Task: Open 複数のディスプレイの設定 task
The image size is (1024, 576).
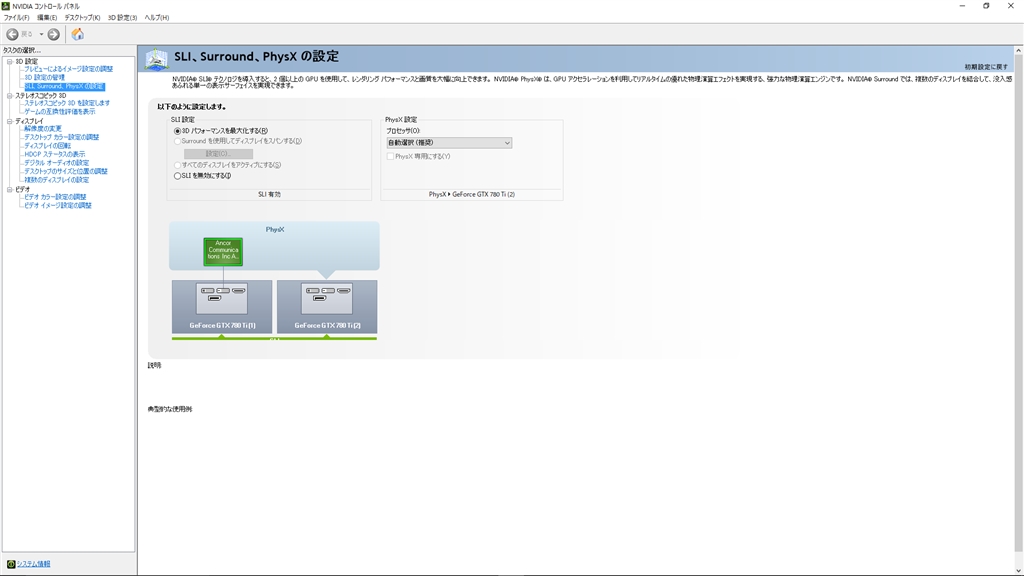Action: [56, 180]
